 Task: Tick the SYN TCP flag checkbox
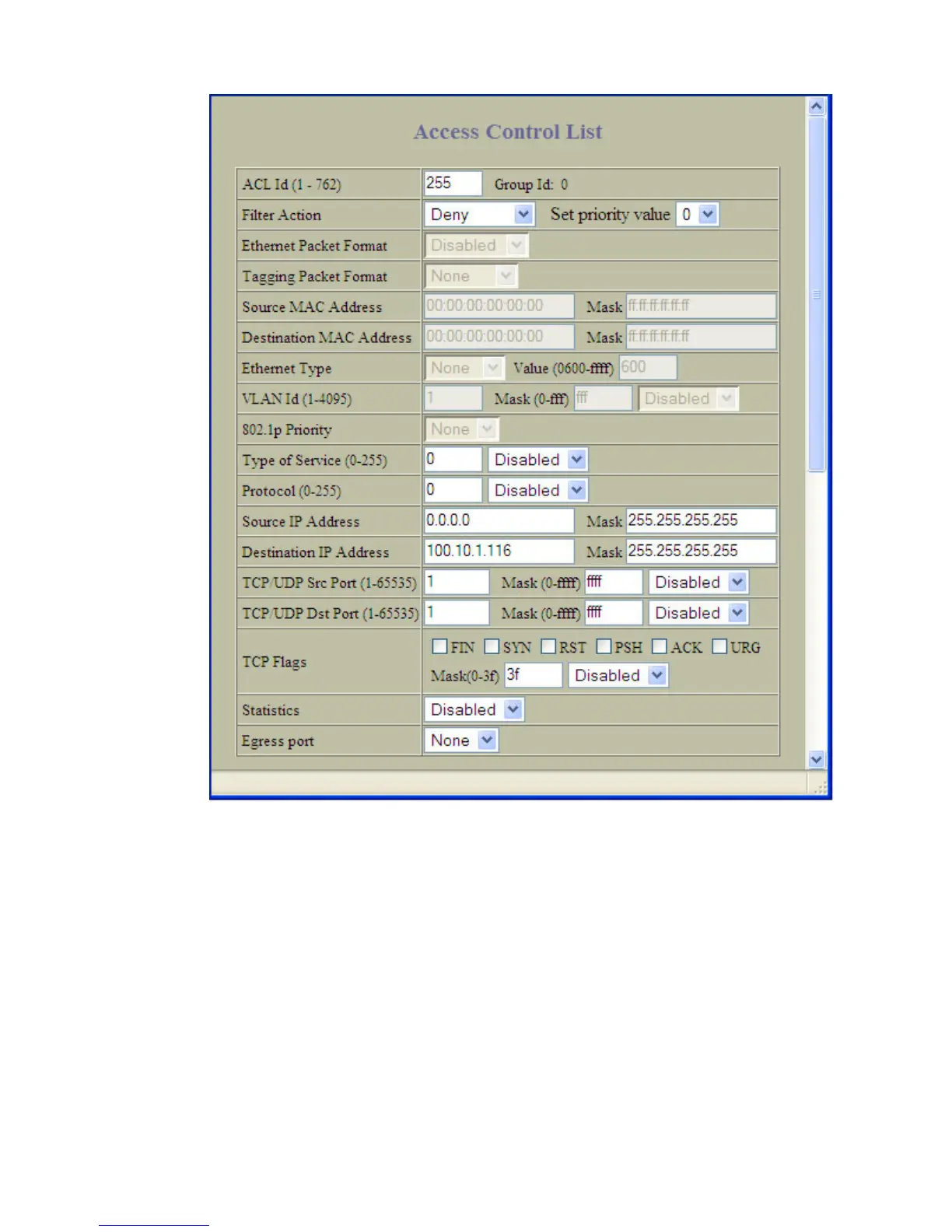point(492,646)
